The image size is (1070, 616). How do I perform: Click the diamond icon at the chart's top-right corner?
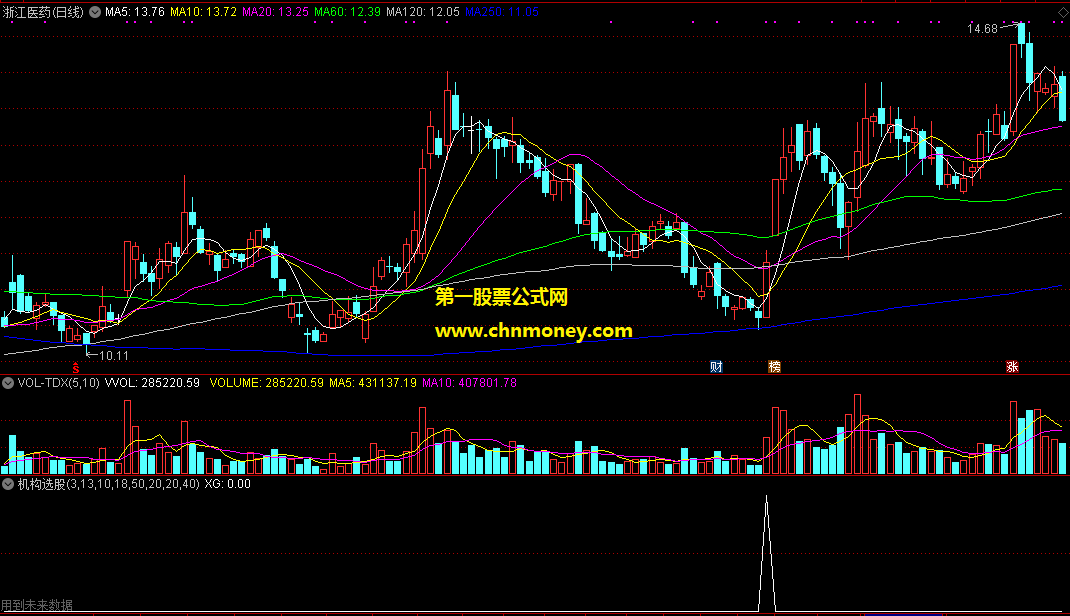pyautogui.click(x=1063, y=13)
